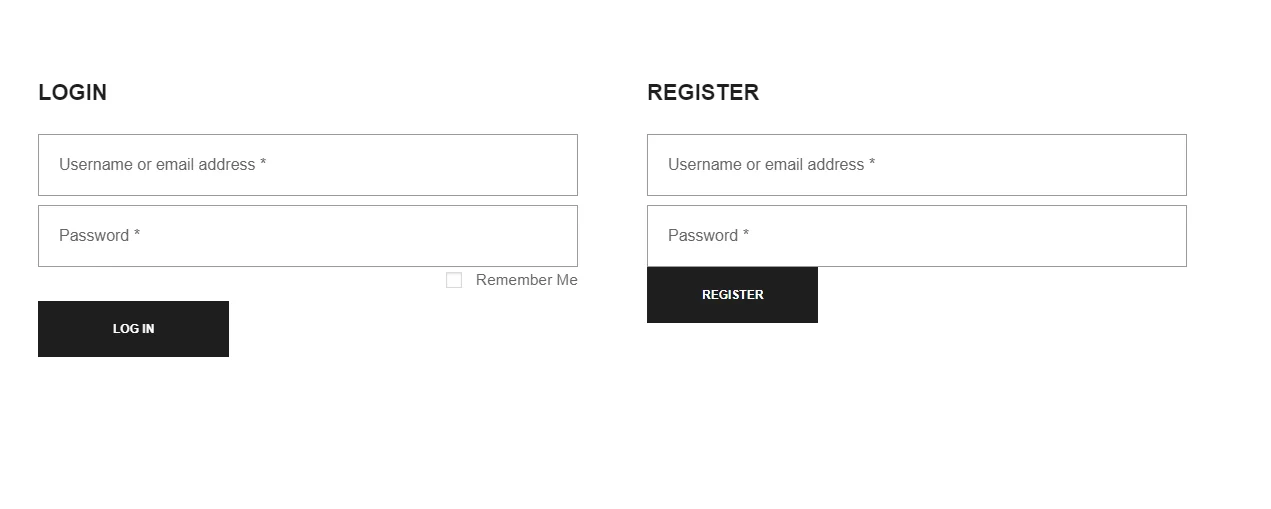Viewport: 1271px width, 509px height.
Task: Submit the form with the LOG IN button
Action: coord(133,329)
